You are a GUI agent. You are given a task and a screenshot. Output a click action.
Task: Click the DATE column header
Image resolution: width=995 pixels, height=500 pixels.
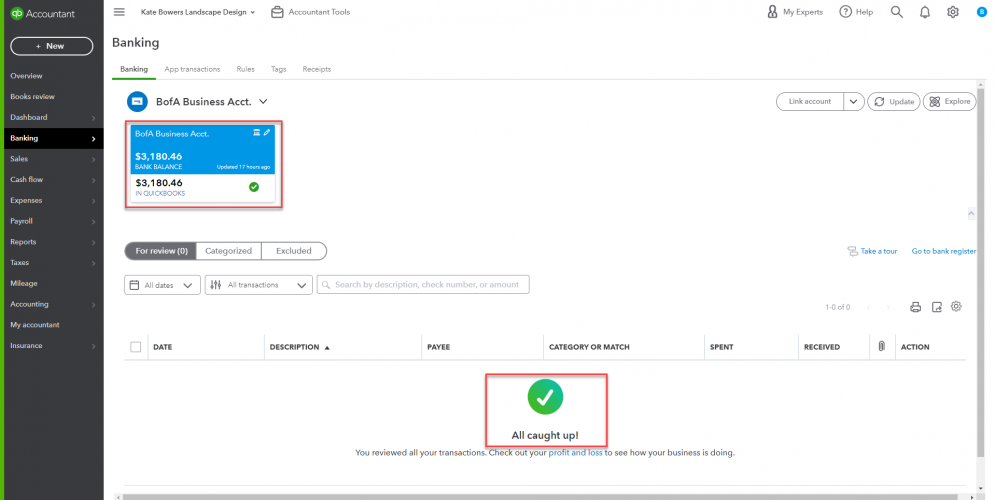click(162, 347)
